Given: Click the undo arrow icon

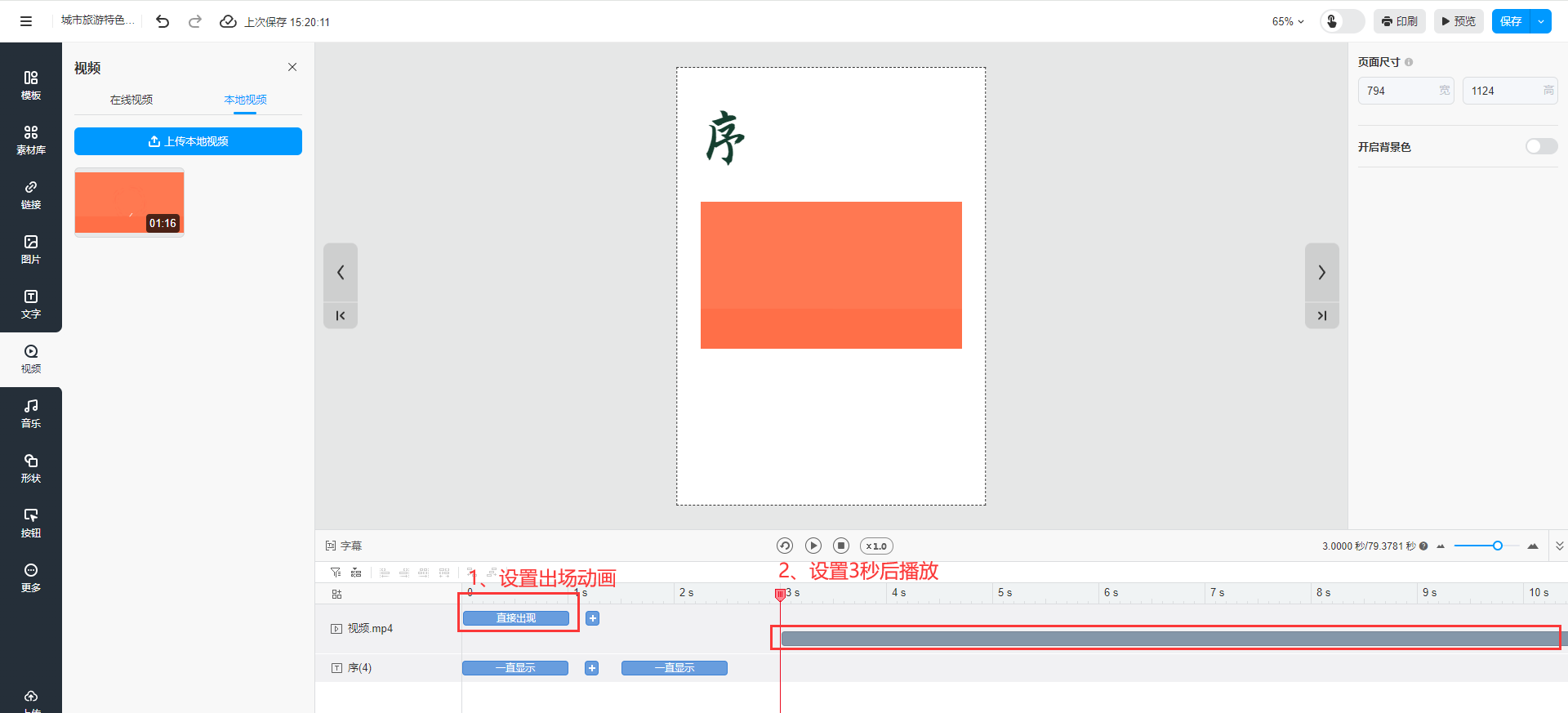Looking at the screenshot, I should 163,22.
